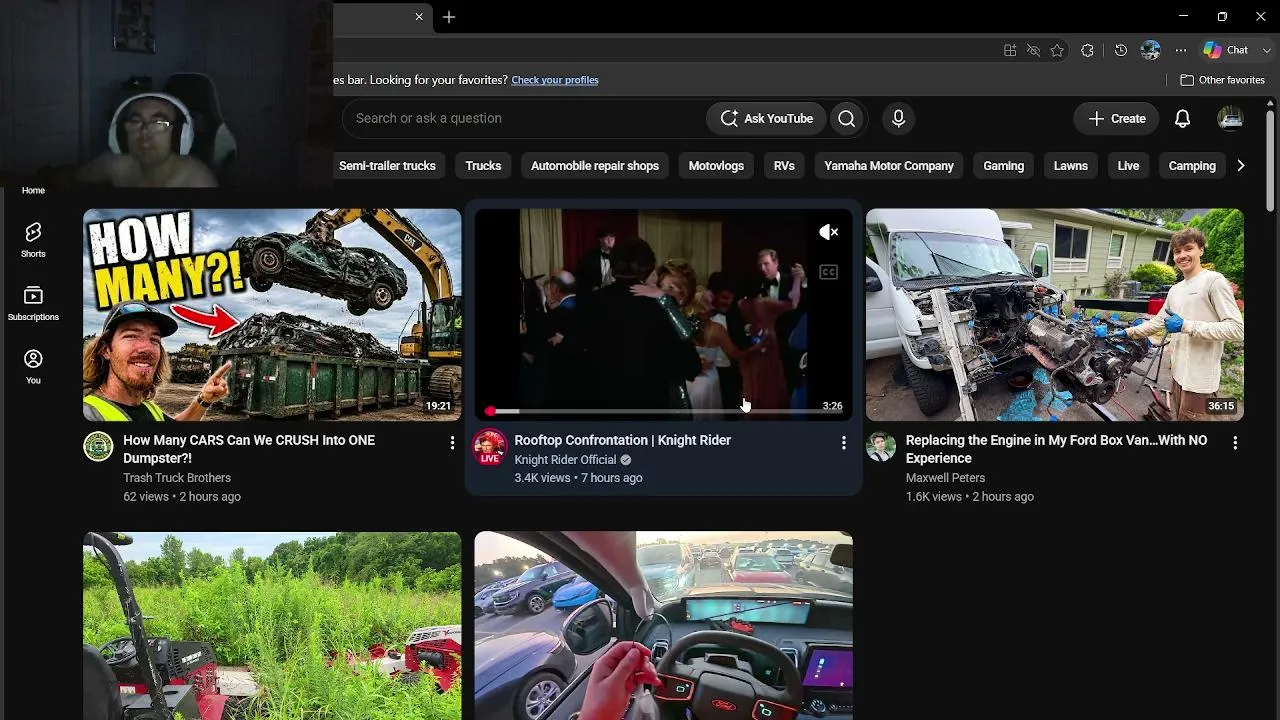Close the current browser tab
The width and height of the screenshot is (1280, 720).
coord(419,17)
